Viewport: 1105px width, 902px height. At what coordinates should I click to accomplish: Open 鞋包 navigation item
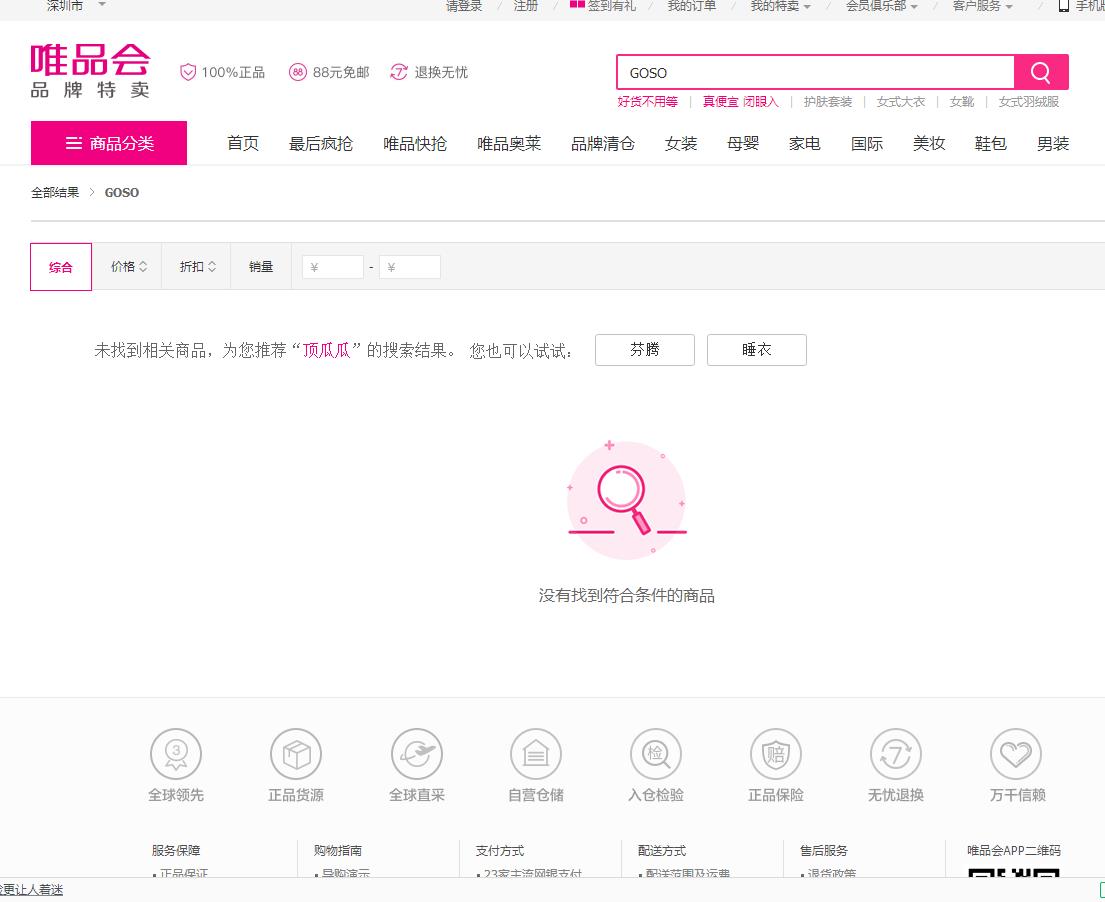tap(991, 144)
